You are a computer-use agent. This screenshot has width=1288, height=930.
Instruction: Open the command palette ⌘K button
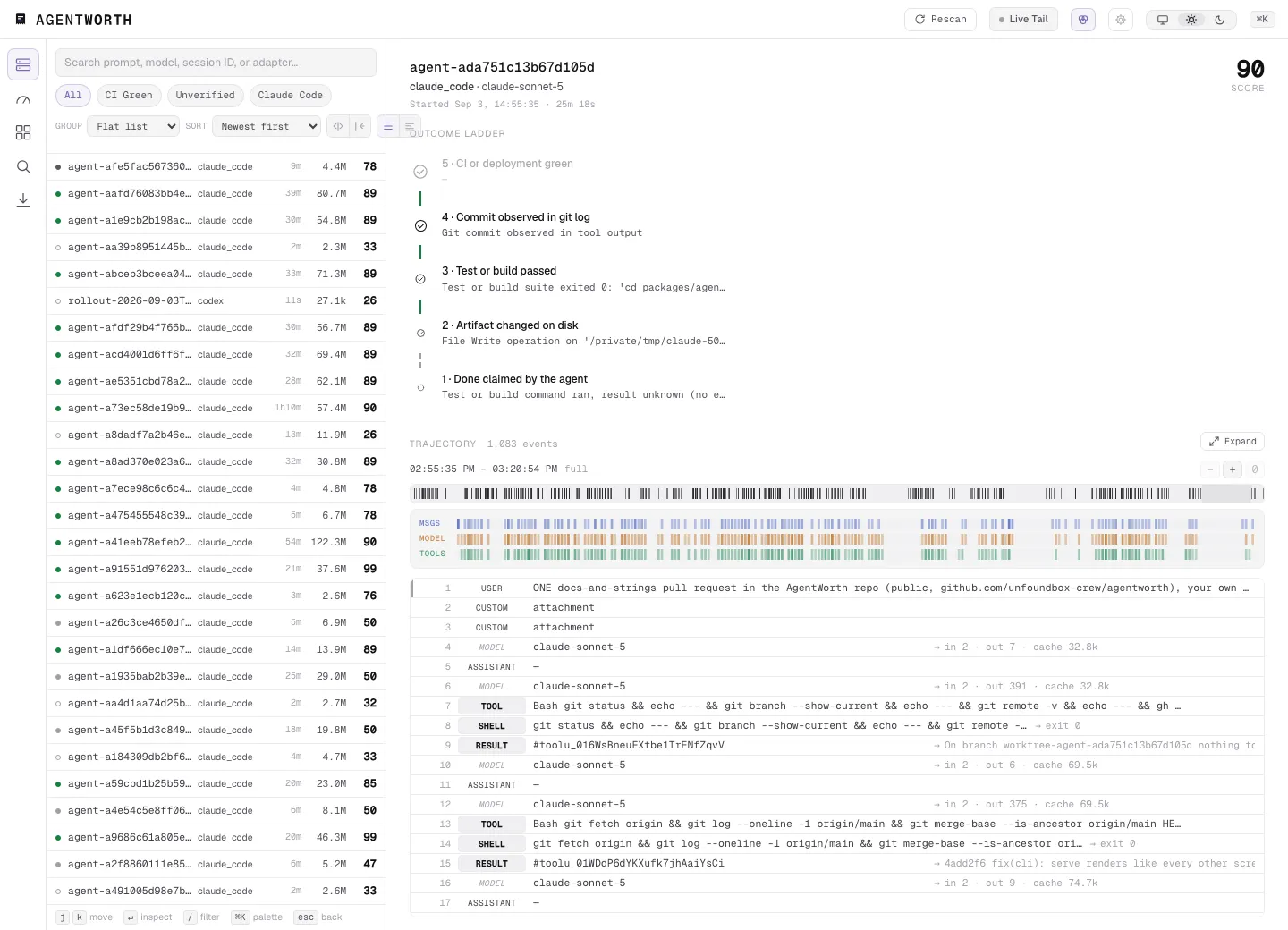point(1262,19)
